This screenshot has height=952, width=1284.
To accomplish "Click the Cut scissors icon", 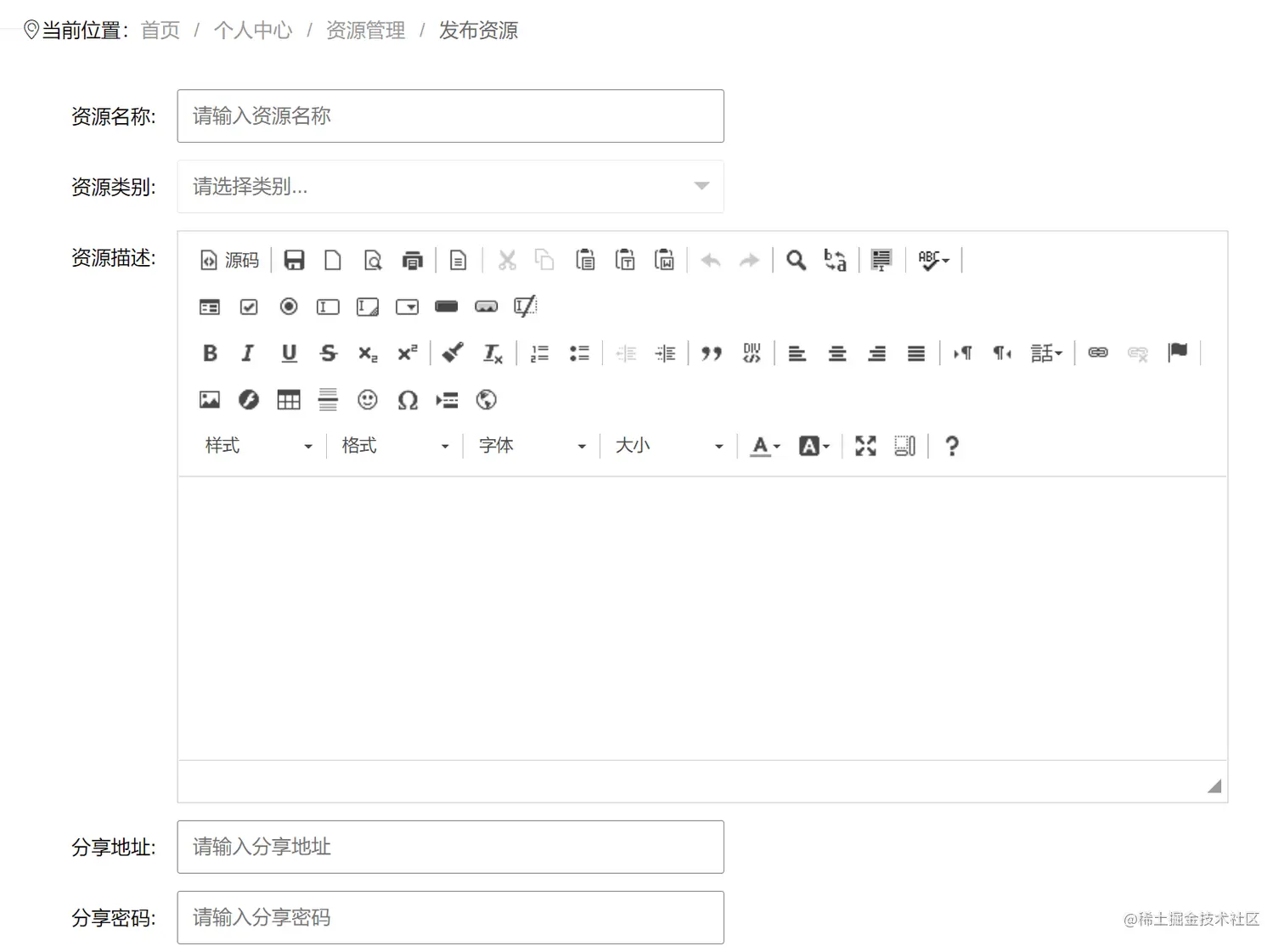I will pos(507,260).
